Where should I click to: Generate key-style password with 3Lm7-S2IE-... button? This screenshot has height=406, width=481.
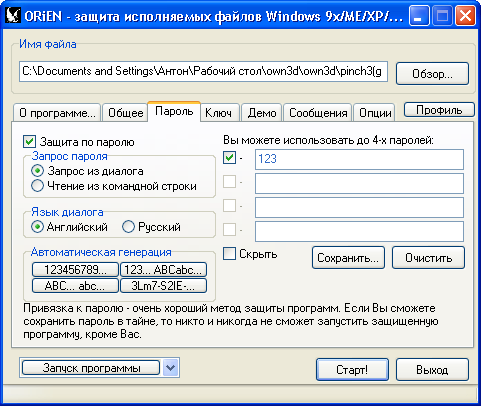tap(163, 286)
